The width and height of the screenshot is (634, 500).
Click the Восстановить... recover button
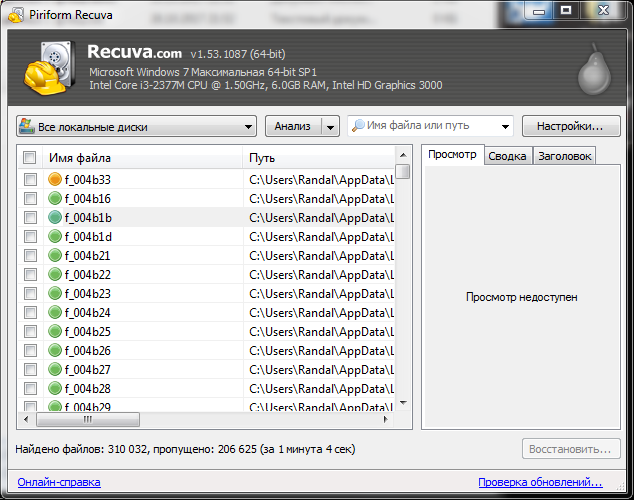point(571,449)
